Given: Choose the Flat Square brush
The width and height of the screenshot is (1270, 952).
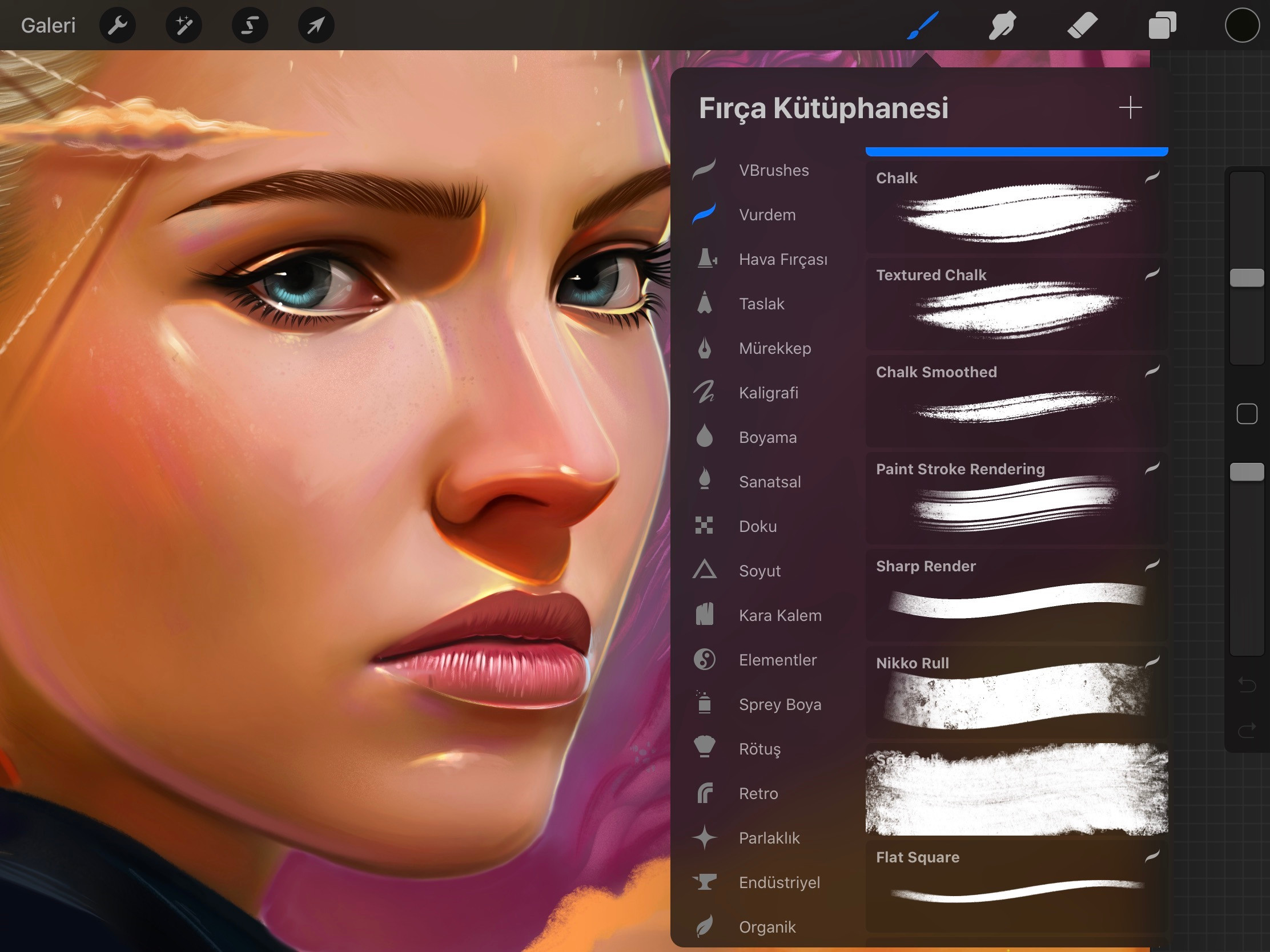Looking at the screenshot, I should point(1016,886).
